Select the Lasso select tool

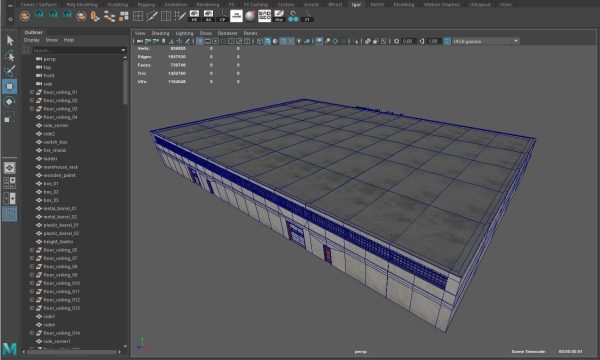coord(10,56)
